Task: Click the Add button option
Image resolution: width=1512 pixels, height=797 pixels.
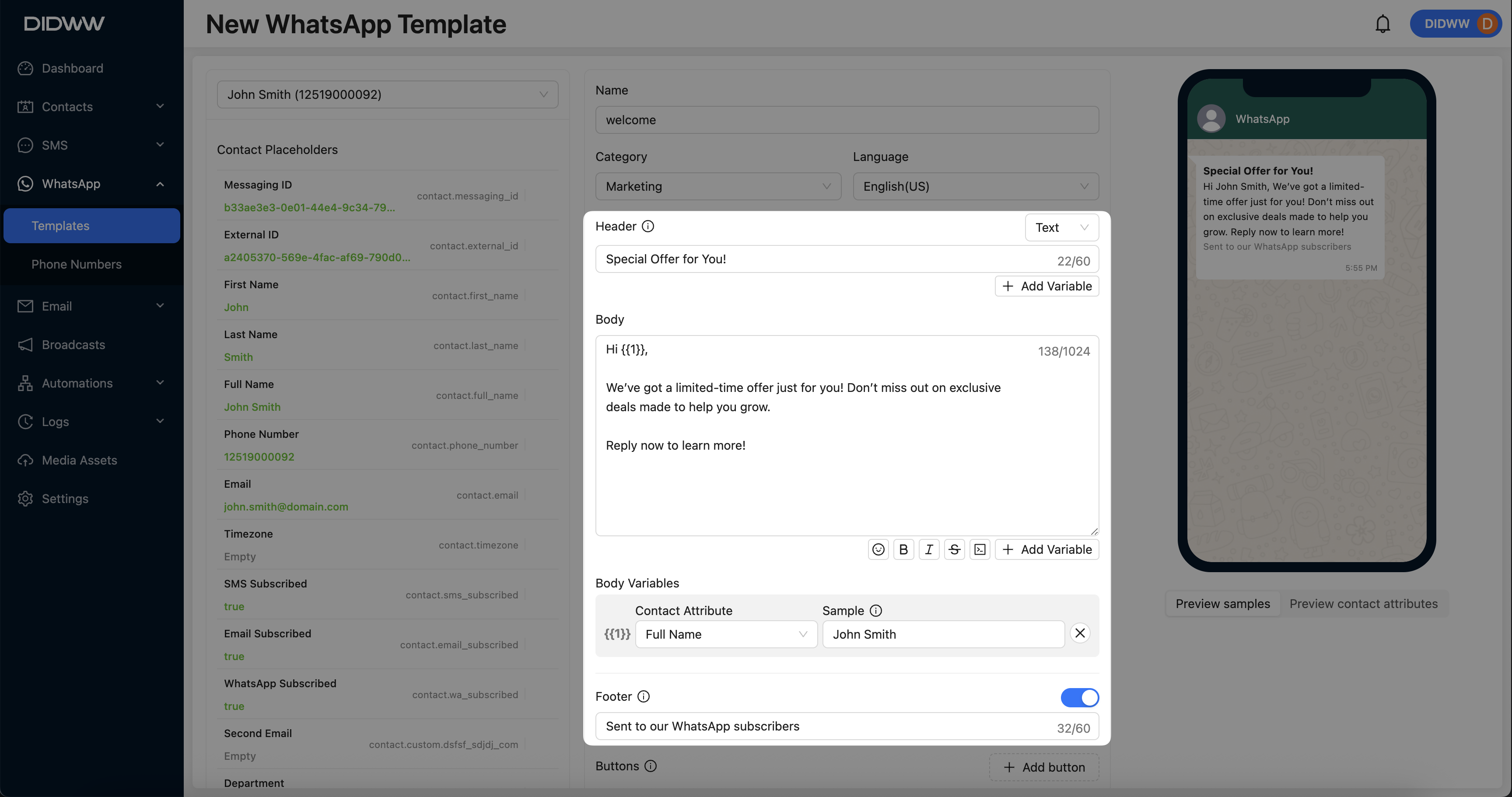Action: coord(1043,767)
